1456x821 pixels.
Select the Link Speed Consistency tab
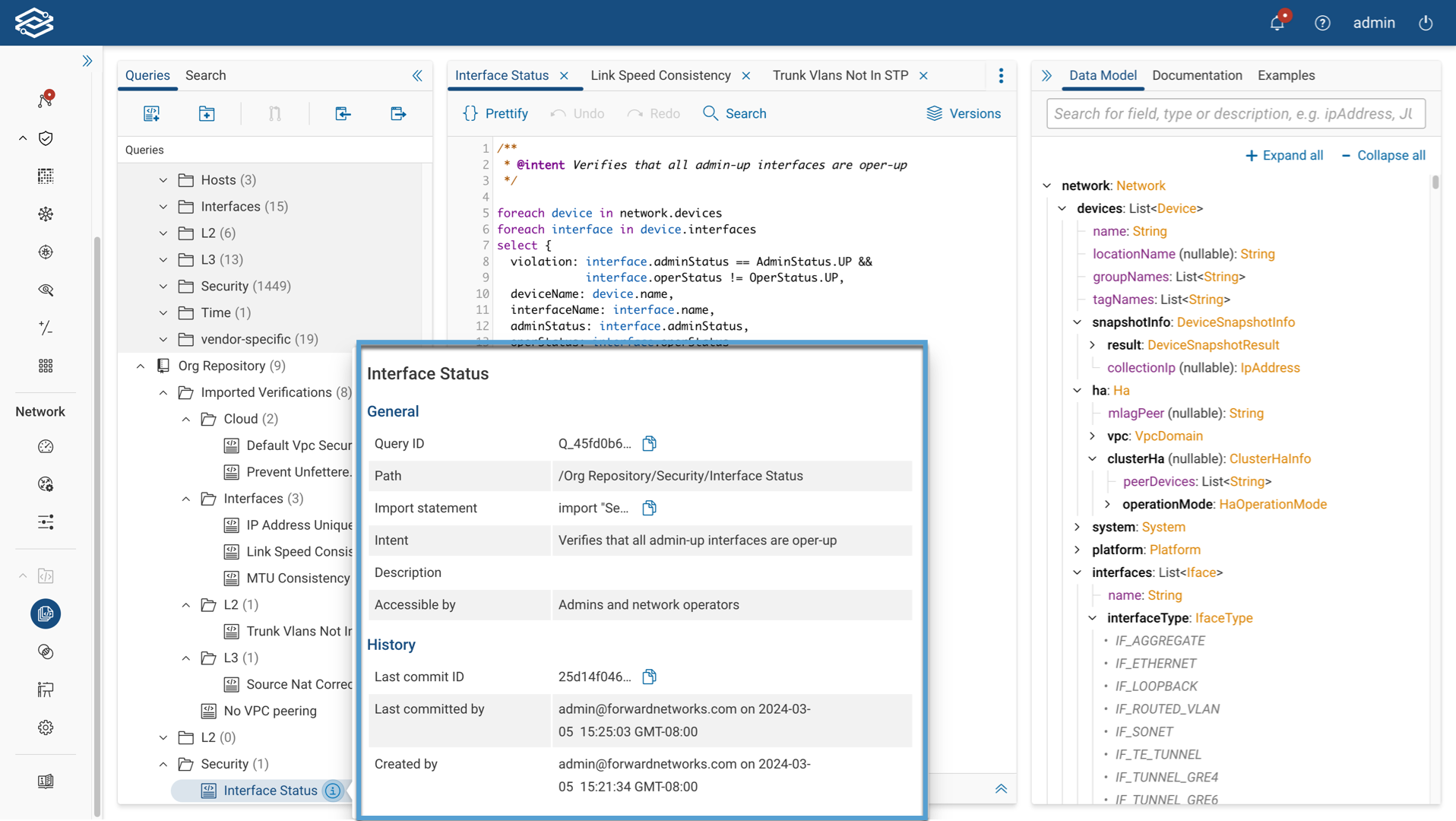point(660,75)
